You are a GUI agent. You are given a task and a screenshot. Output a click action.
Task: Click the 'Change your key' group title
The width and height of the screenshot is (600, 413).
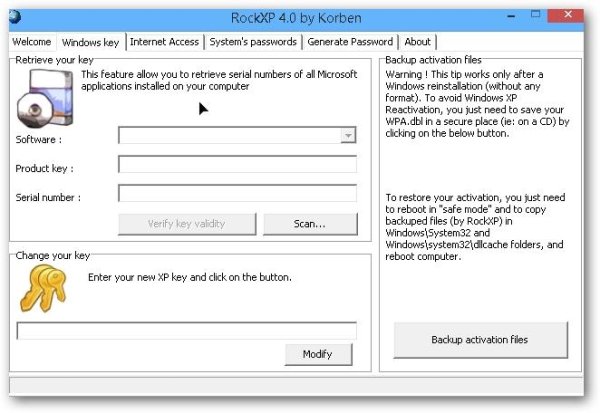tap(53, 256)
